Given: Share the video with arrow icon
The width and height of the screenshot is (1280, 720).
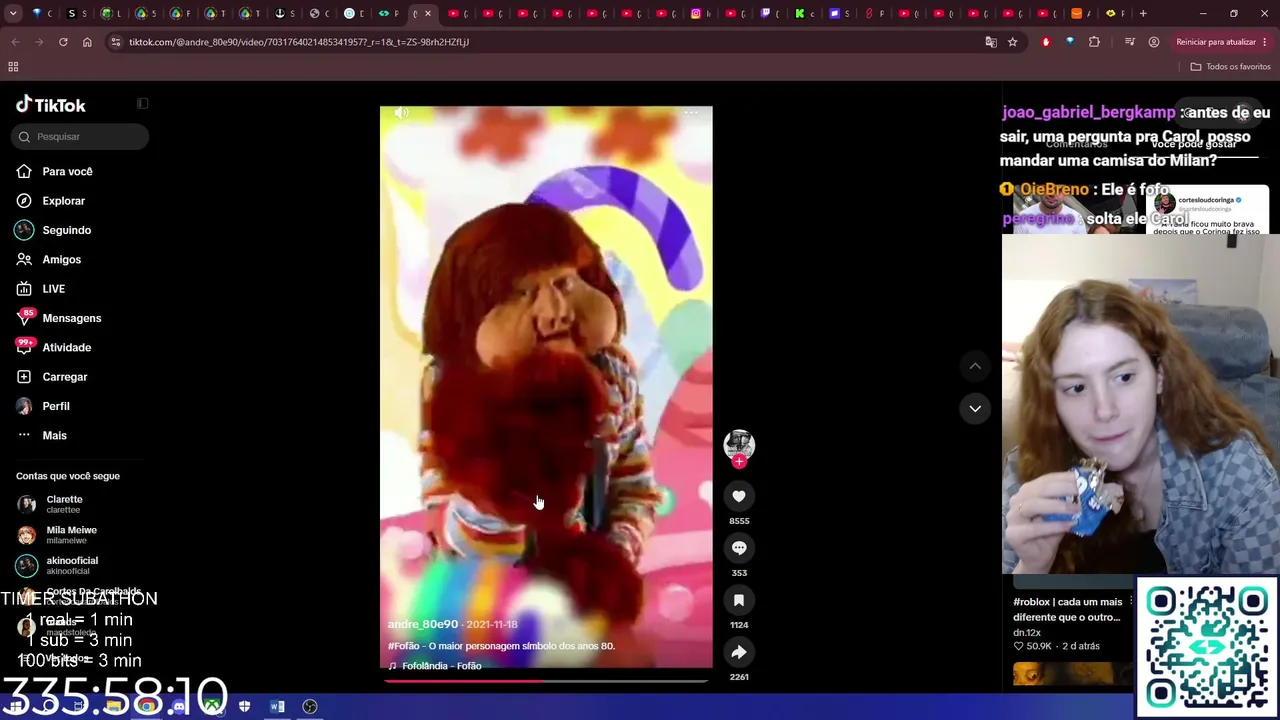Looking at the screenshot, I should (x=739, y=652).
